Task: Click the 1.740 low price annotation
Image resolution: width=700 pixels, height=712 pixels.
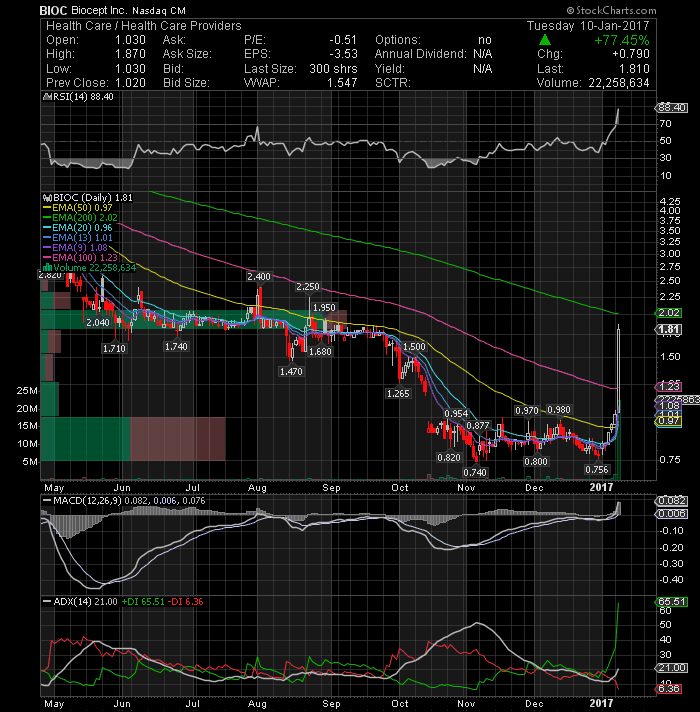Action: point(176,346)
